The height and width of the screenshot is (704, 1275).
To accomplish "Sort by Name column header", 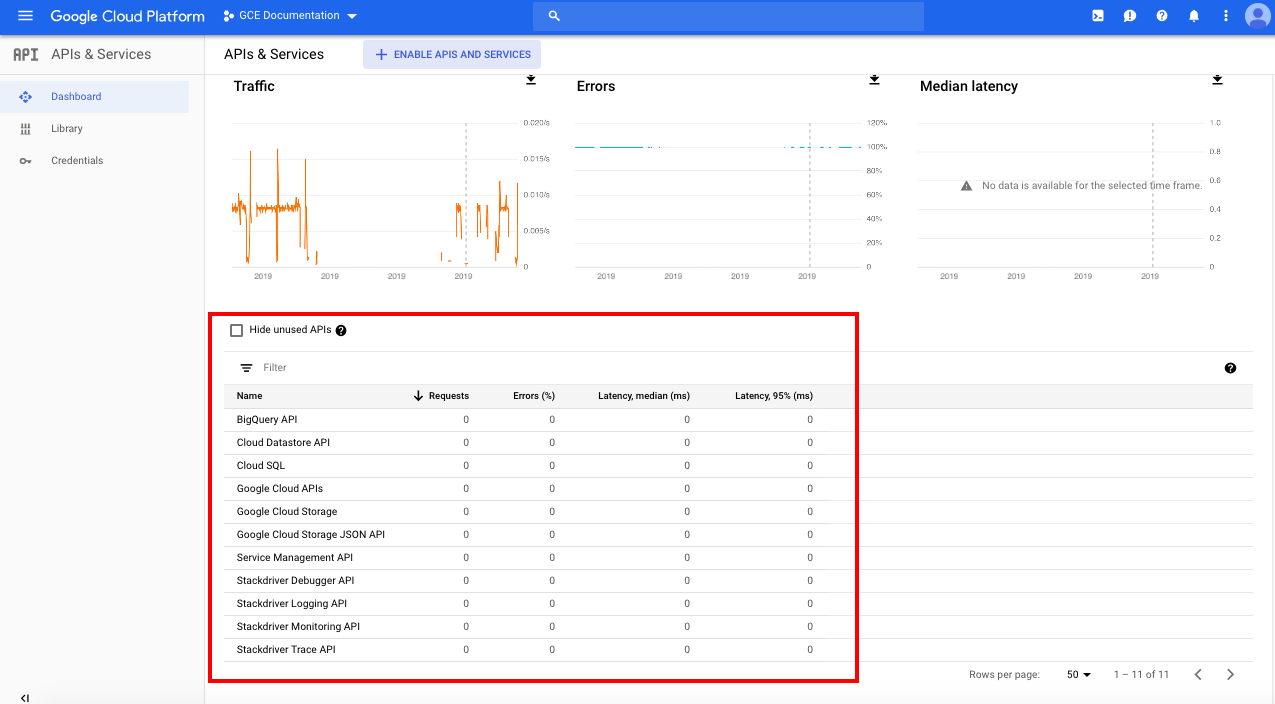I will [249, 396].
